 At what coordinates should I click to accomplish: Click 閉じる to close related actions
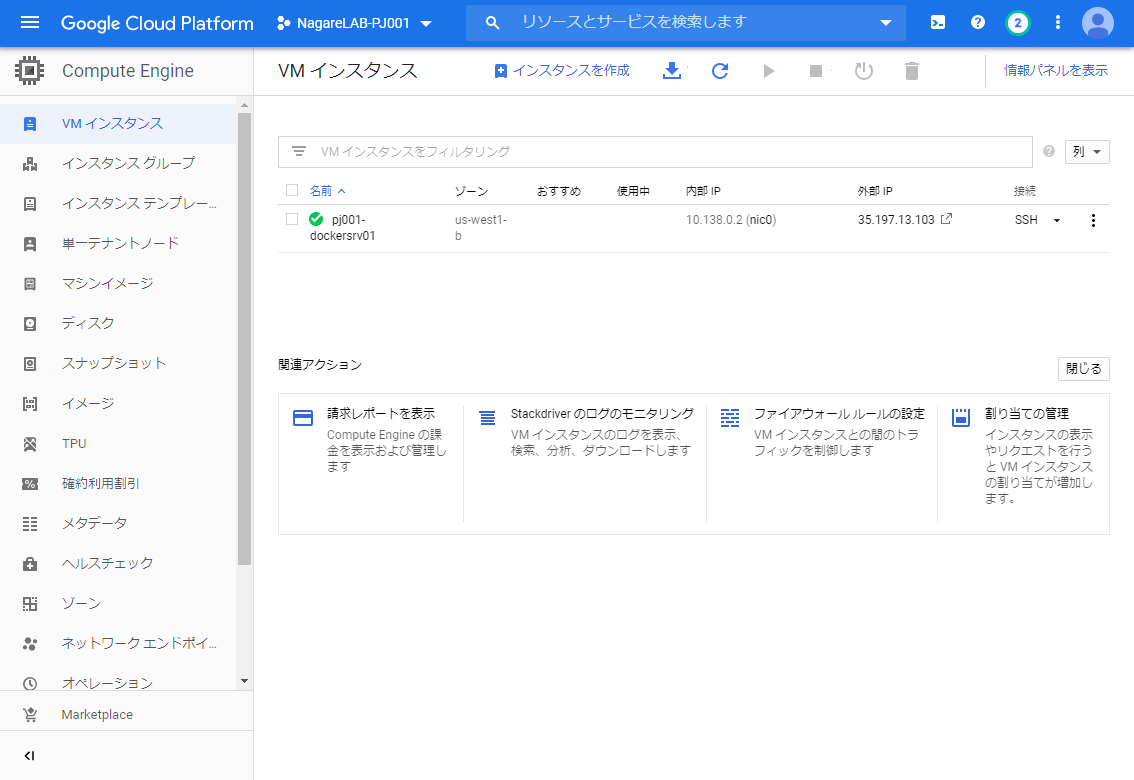(x=1083, y=369)
